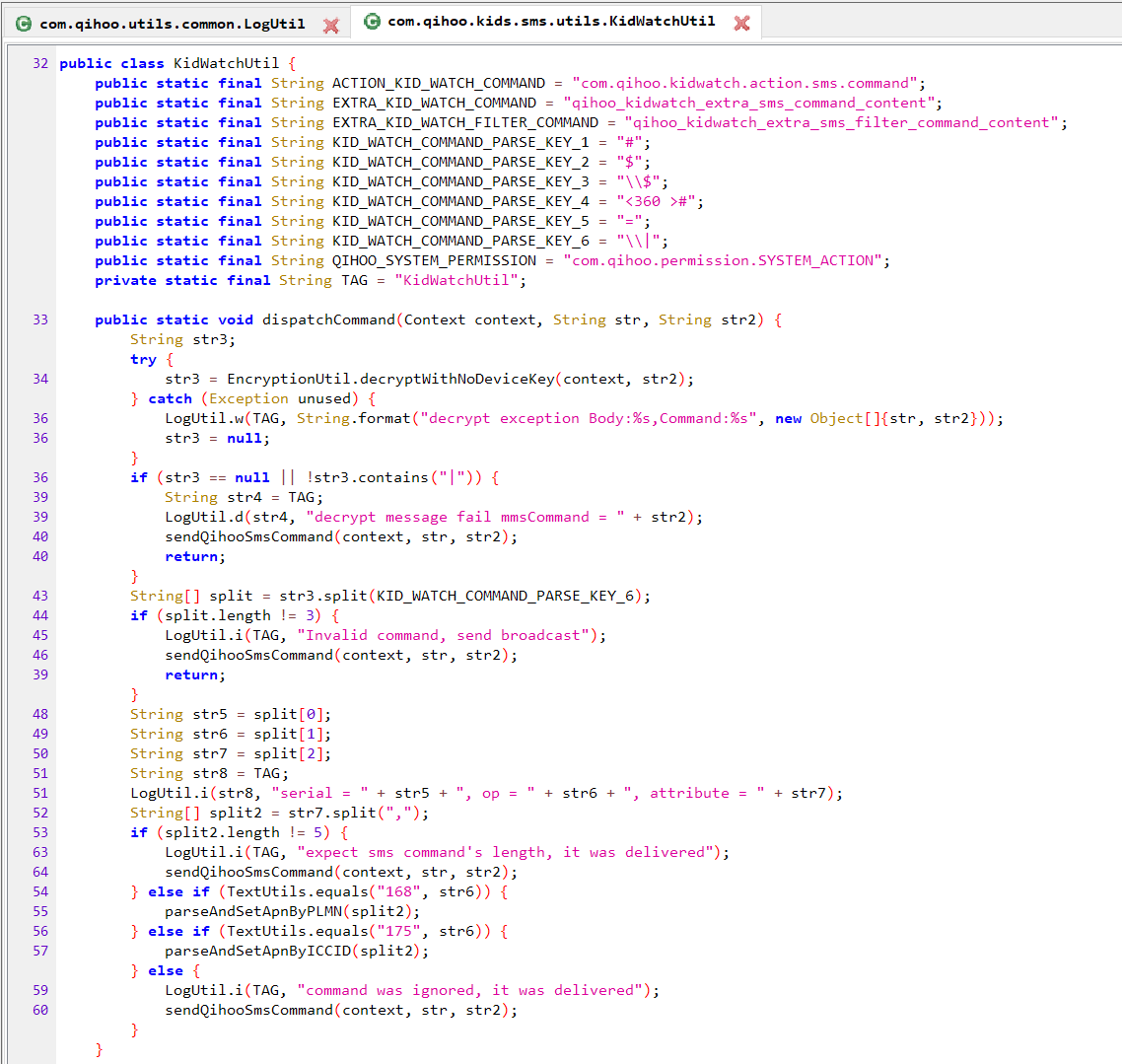Click line number 34 in gutter
Image resolution: width=1122 pixels, height=1064 pixels.
pos(40,380)
